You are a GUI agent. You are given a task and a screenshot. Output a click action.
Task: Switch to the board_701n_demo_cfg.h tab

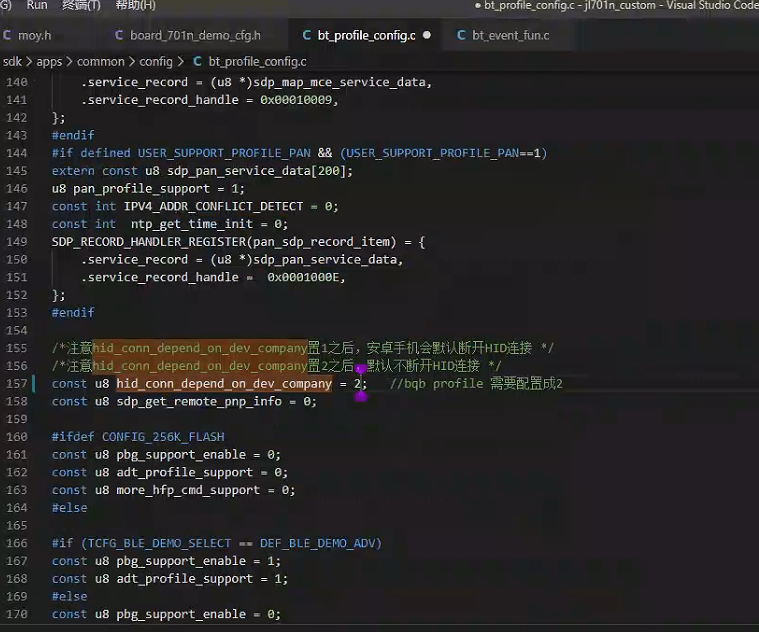(x=195, y=35)
